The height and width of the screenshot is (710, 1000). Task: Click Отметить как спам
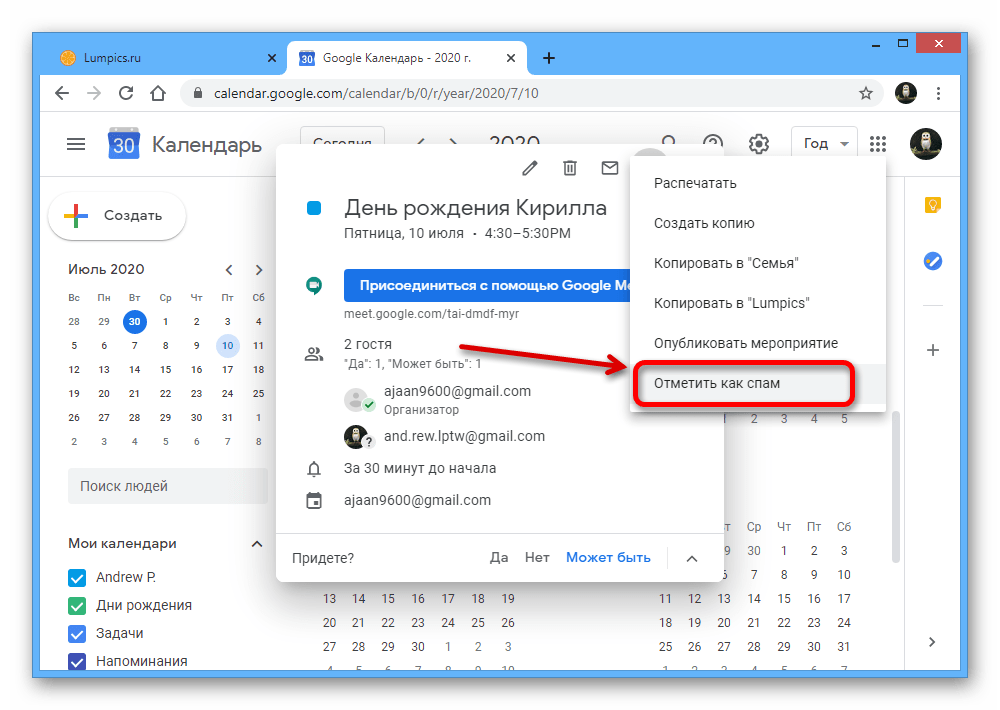(x=758, y=383)
